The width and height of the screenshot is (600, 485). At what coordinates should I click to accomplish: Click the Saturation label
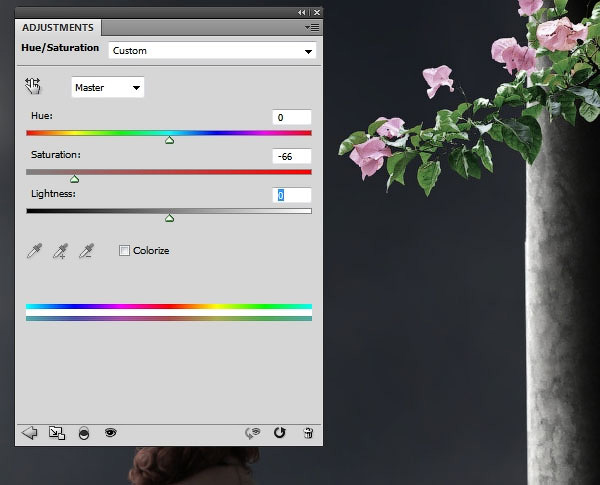click(x=56, y=155)
